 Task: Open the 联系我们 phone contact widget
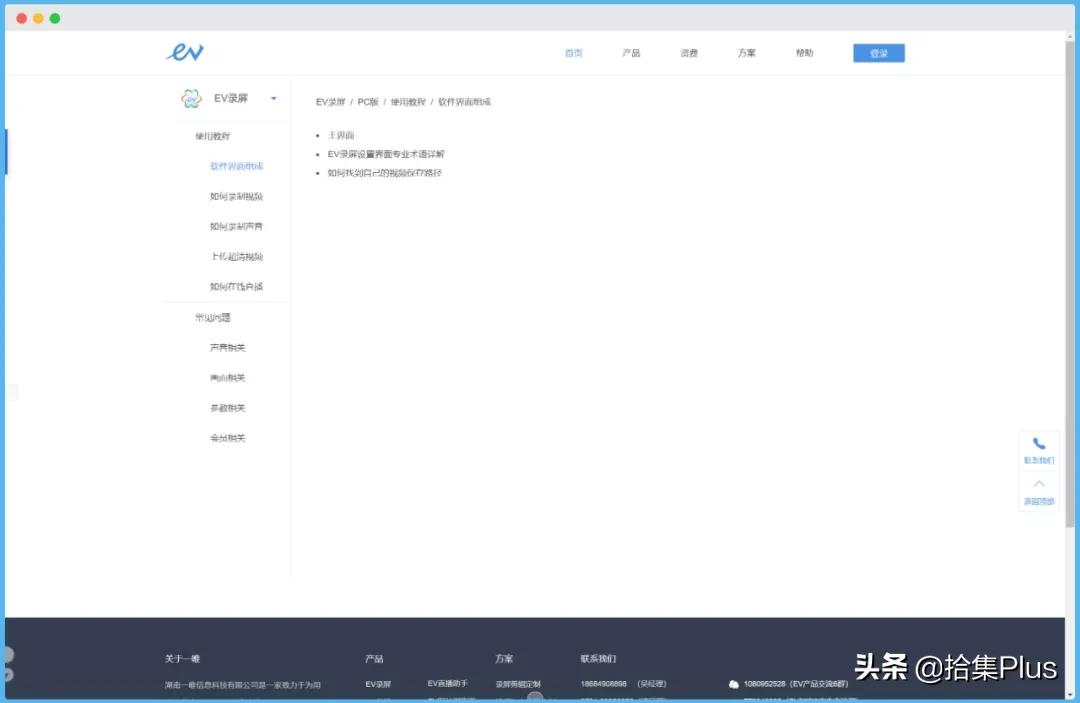pos(1039,449)
